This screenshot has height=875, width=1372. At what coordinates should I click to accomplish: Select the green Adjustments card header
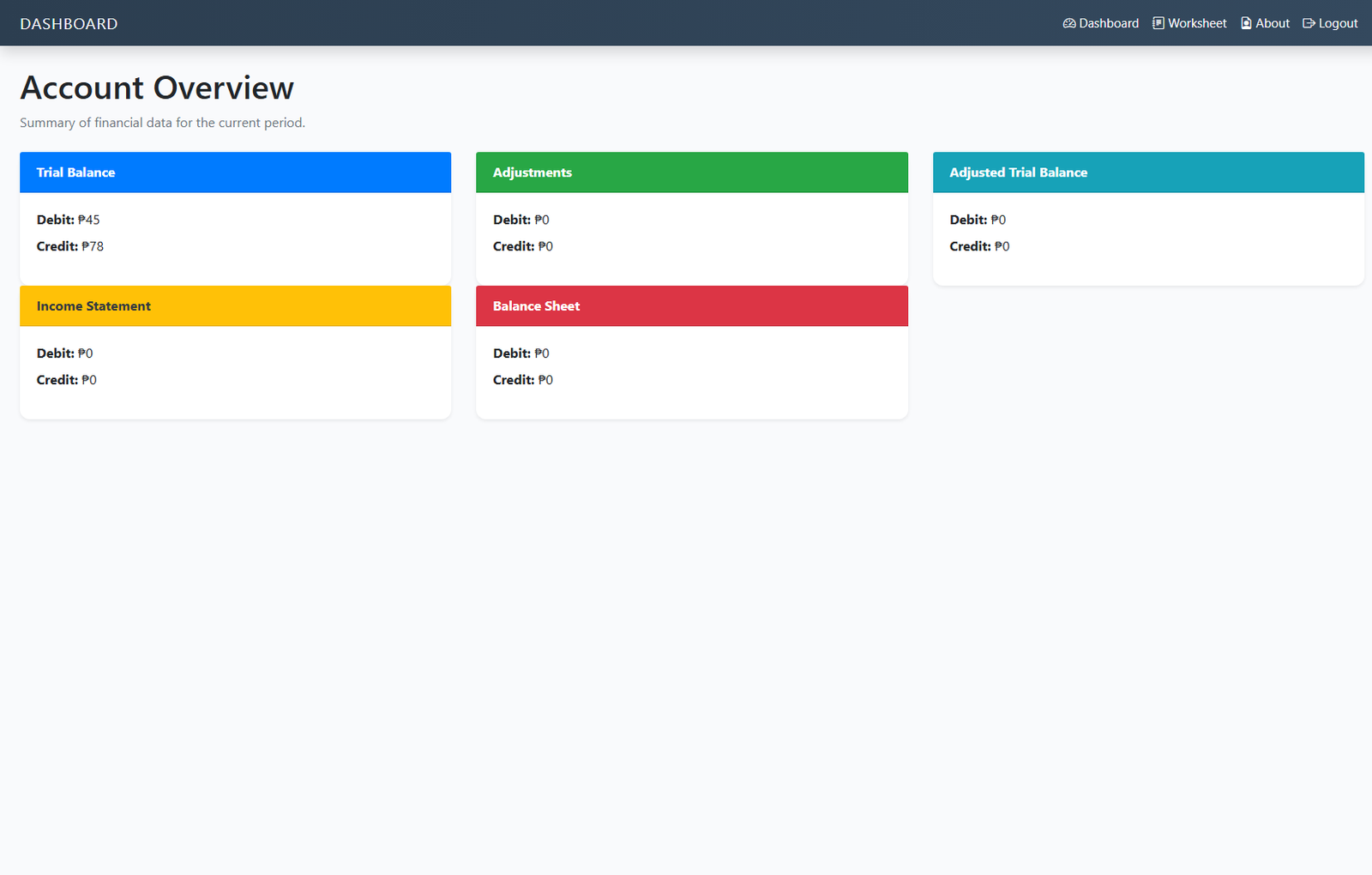(691, 172)
